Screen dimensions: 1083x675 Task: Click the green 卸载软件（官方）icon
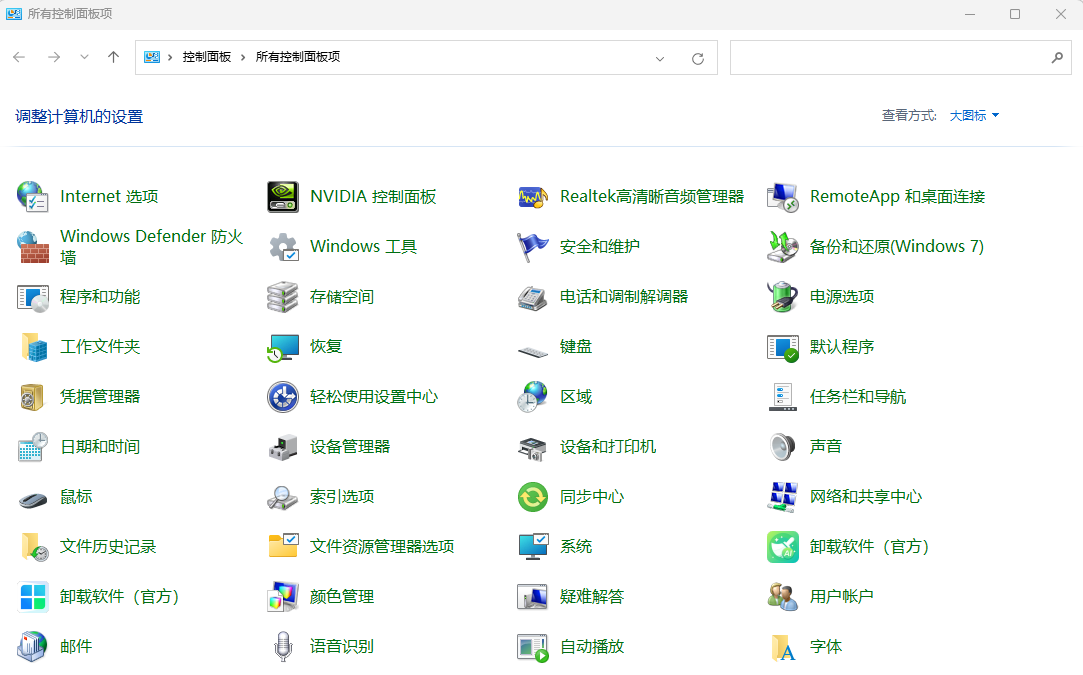[783, 546]
